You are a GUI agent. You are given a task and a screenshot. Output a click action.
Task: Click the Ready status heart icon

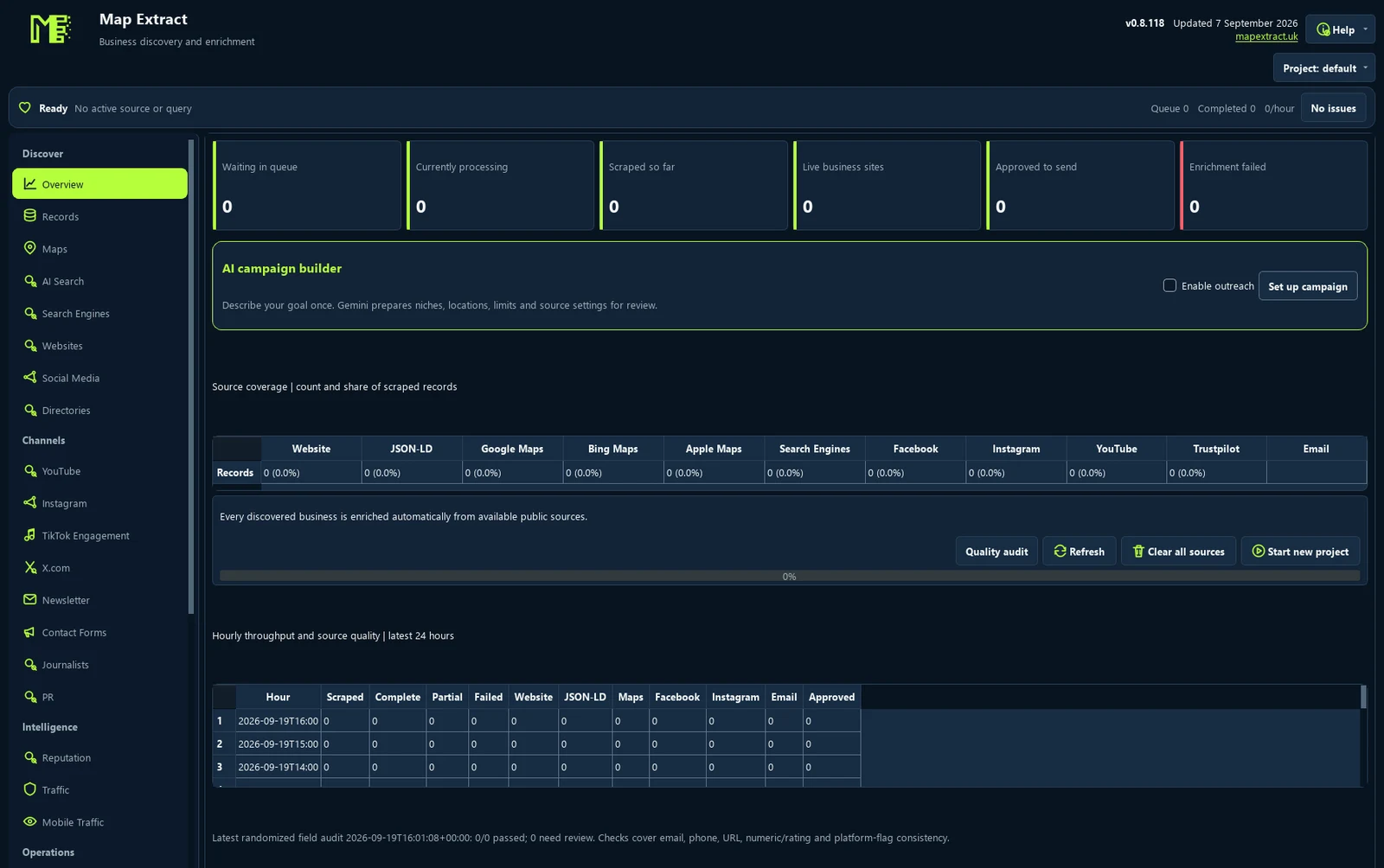(24, 108)
